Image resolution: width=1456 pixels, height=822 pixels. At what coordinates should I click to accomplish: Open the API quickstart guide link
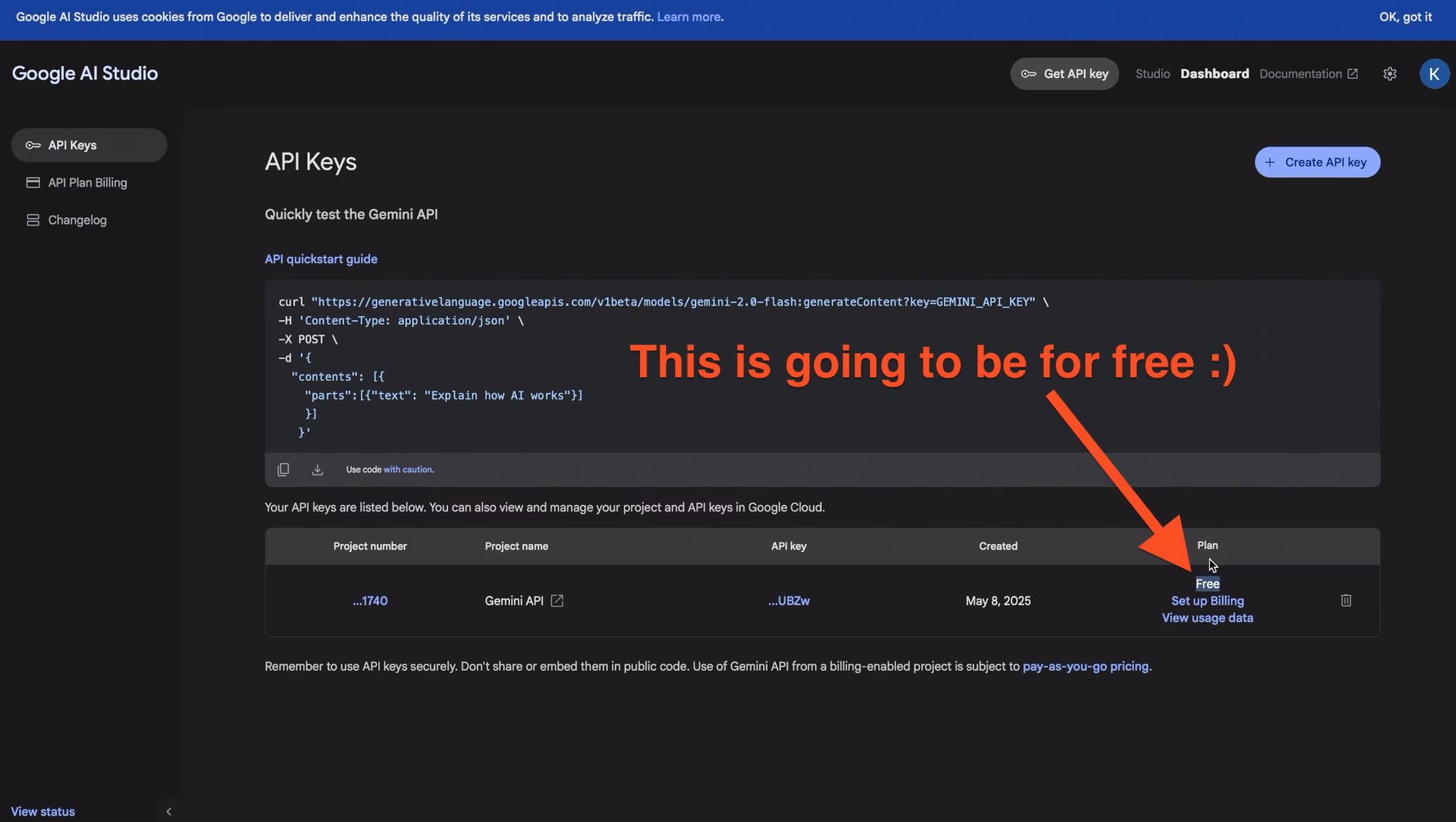coord(321,259)
